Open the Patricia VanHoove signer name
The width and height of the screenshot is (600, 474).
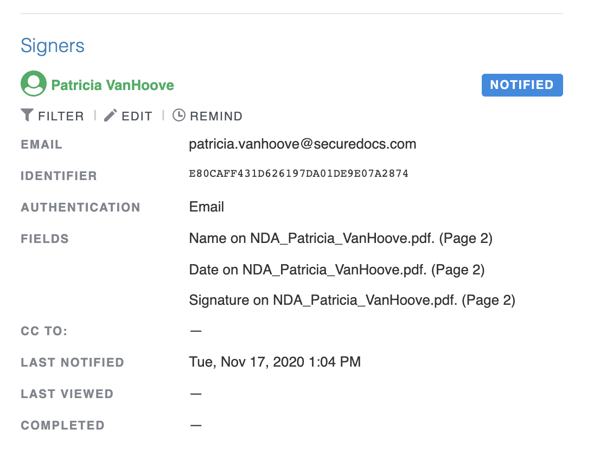point(112,85)
